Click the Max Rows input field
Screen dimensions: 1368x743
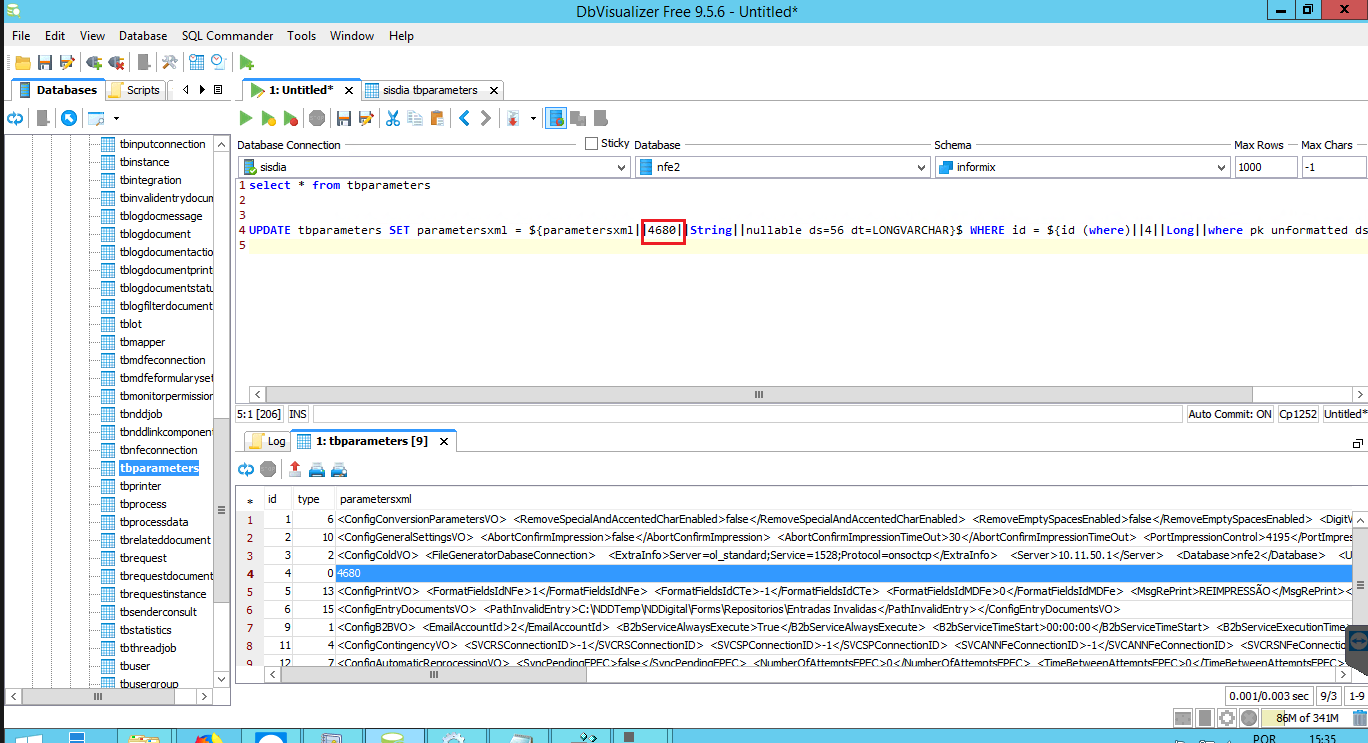point(1264,168)
